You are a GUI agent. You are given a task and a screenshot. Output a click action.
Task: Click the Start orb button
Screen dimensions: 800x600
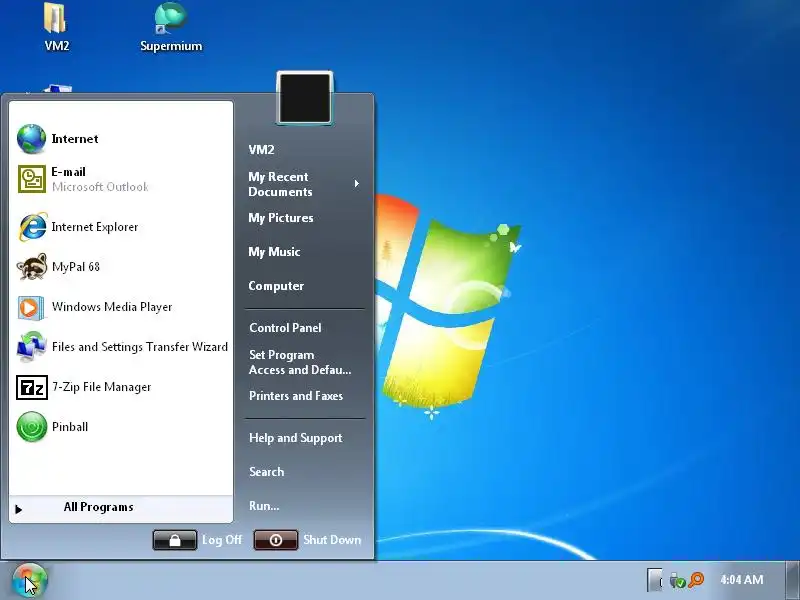pyautogui.click(x=30, y=581)
